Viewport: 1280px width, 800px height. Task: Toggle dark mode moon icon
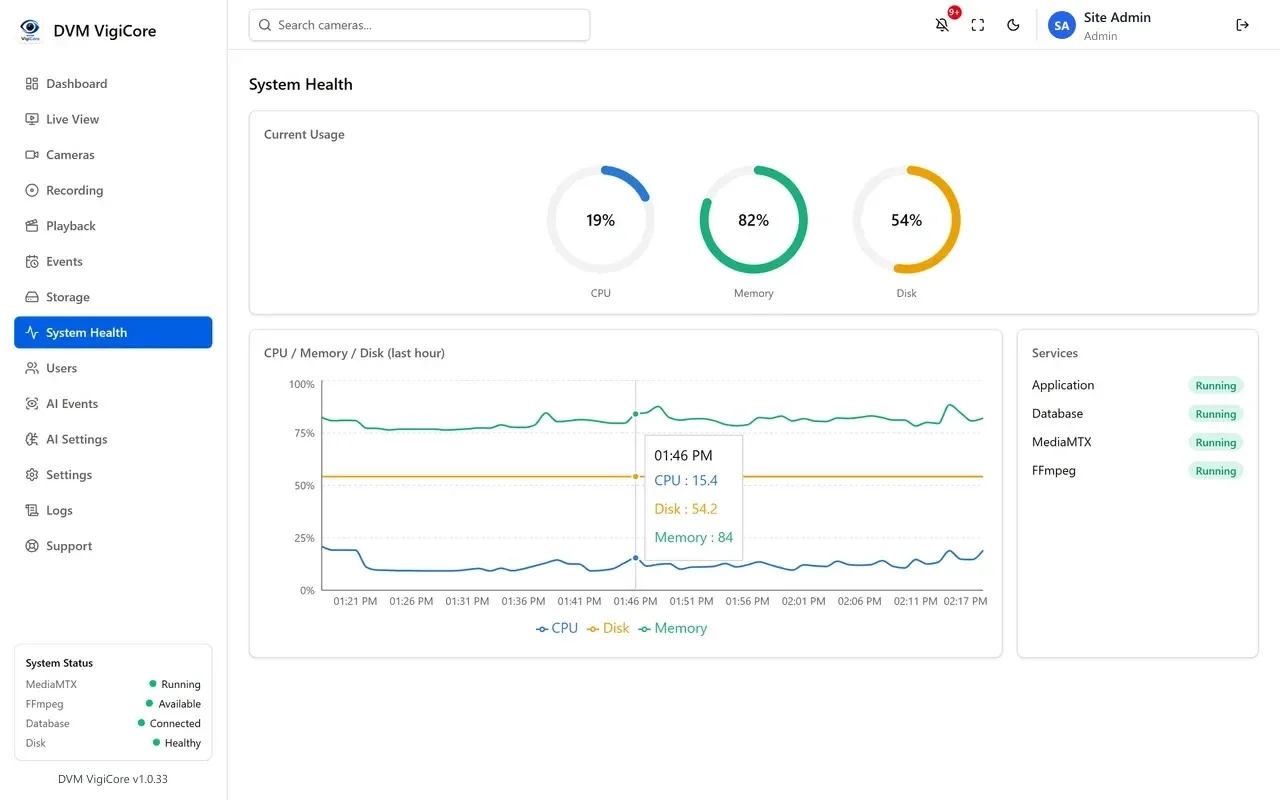1013,25
